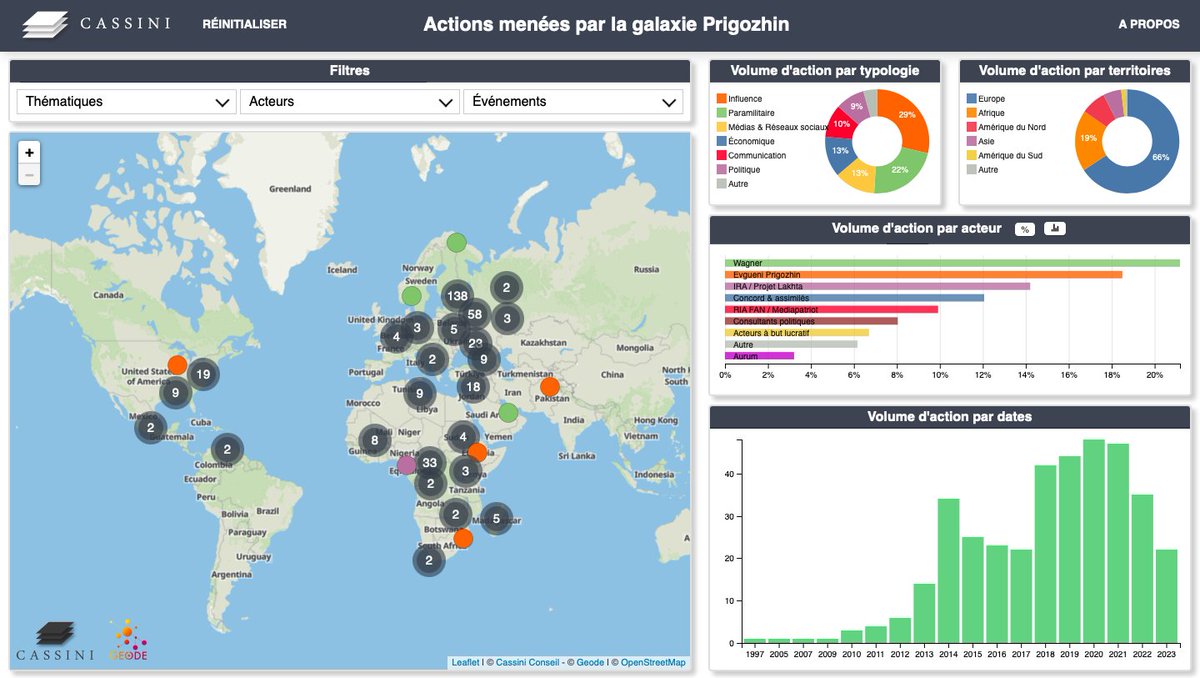The height and width of the screenshot is (678, 1200).
Task: Select the green marker near Saudi Arabia
Action: tap(508, 412)
